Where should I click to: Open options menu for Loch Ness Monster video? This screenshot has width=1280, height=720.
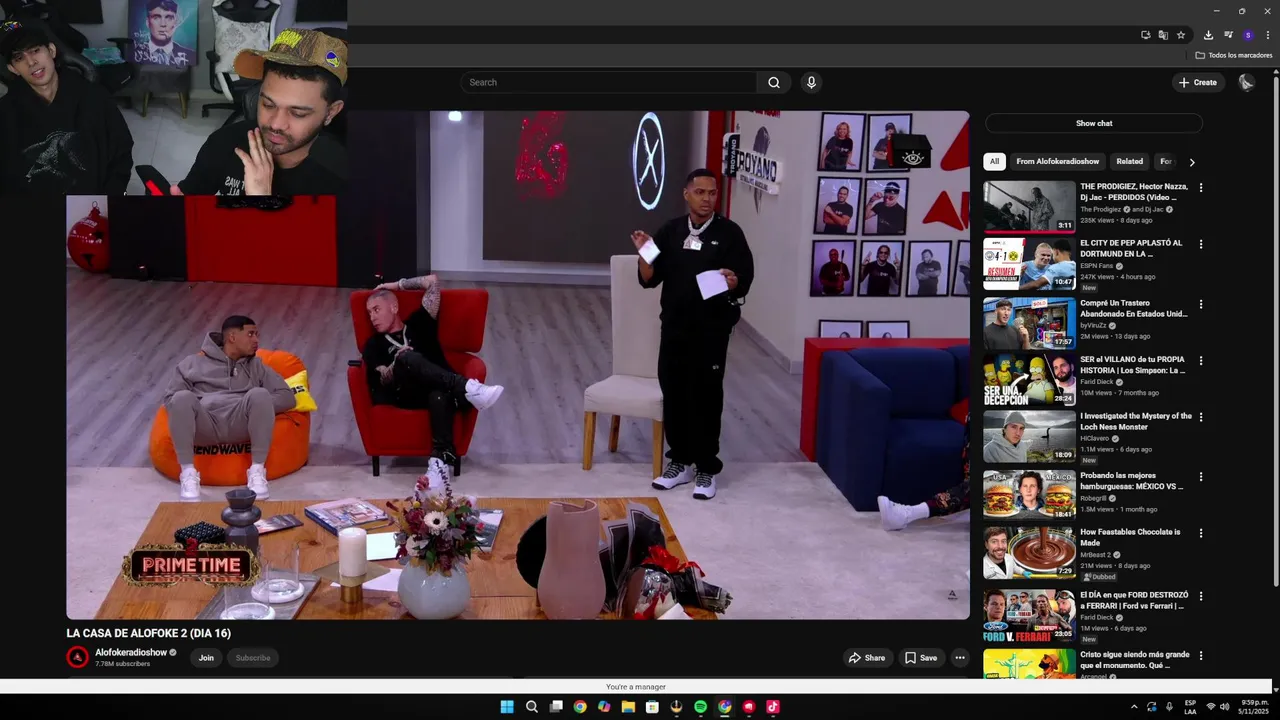point(1201,417)
